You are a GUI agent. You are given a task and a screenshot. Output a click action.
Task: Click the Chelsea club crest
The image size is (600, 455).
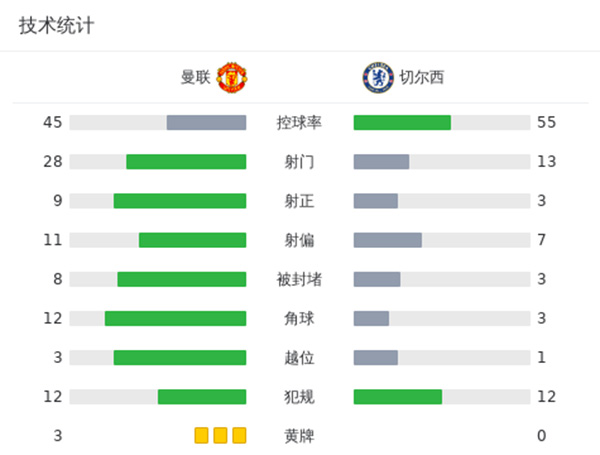point(377,77)
